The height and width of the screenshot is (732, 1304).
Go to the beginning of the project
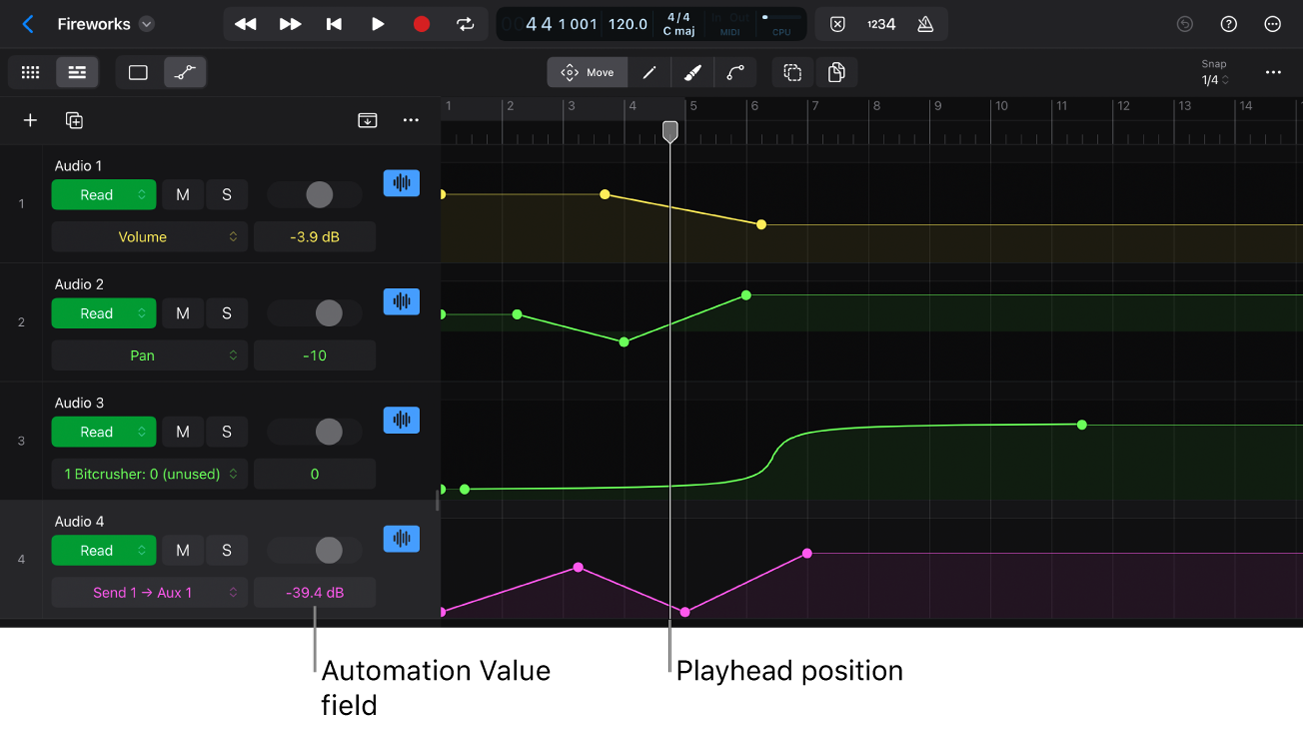[x=334, y=24]
